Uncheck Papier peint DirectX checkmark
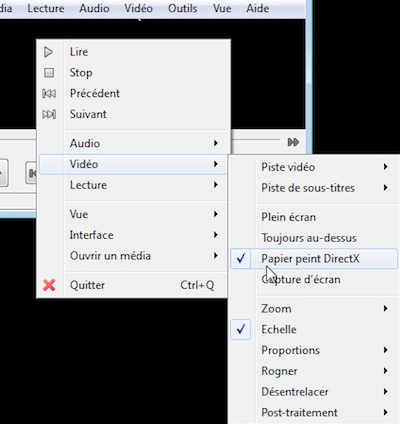Screen dimensions: 400x424 coord(241,258)
